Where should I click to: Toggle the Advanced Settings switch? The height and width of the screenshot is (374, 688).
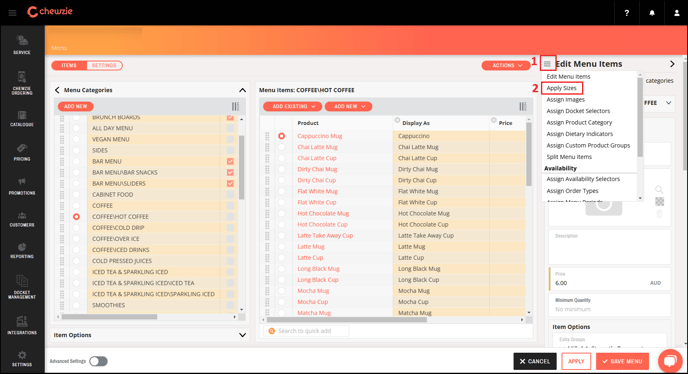click(98, 361)
